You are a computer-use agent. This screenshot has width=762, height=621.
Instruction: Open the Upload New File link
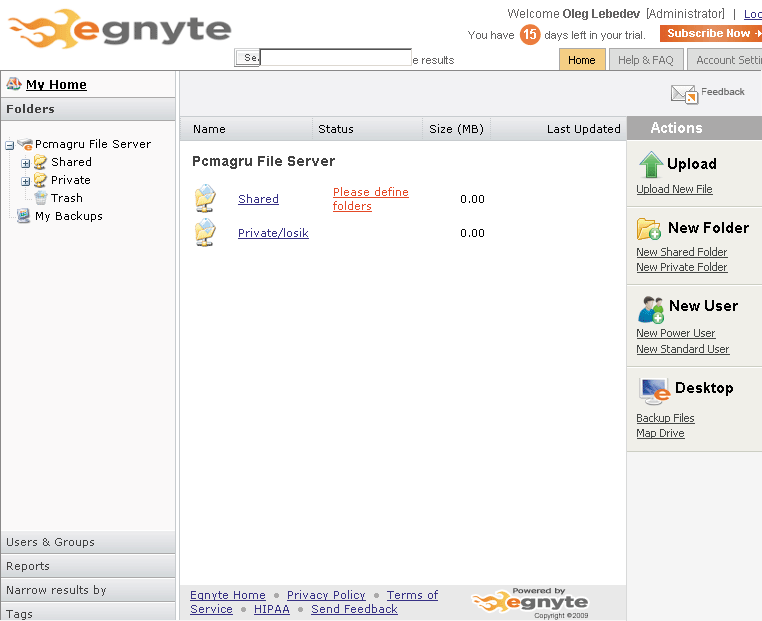[674, 189]
